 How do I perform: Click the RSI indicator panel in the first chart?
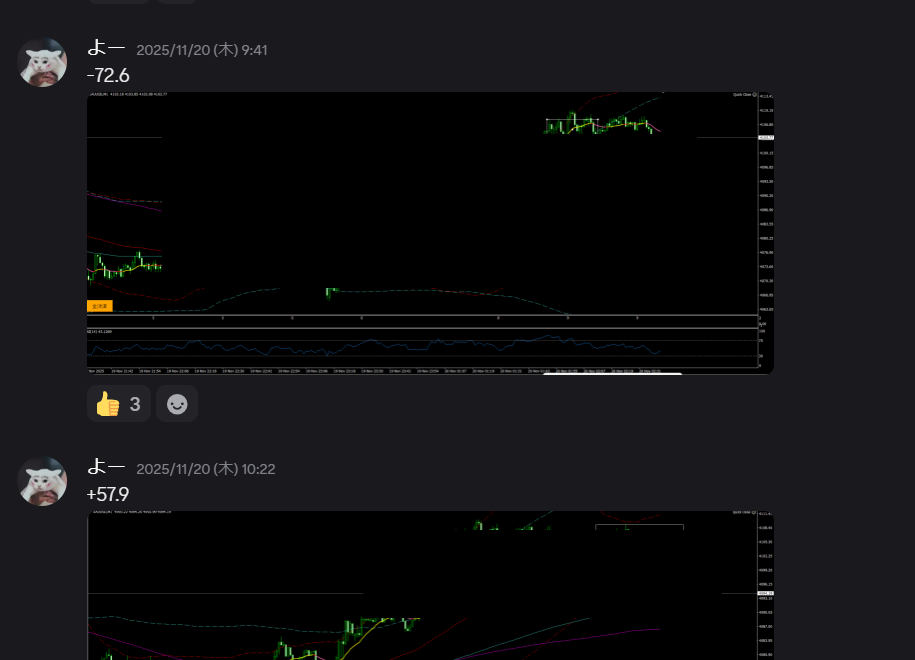click(x=420, y=347)
